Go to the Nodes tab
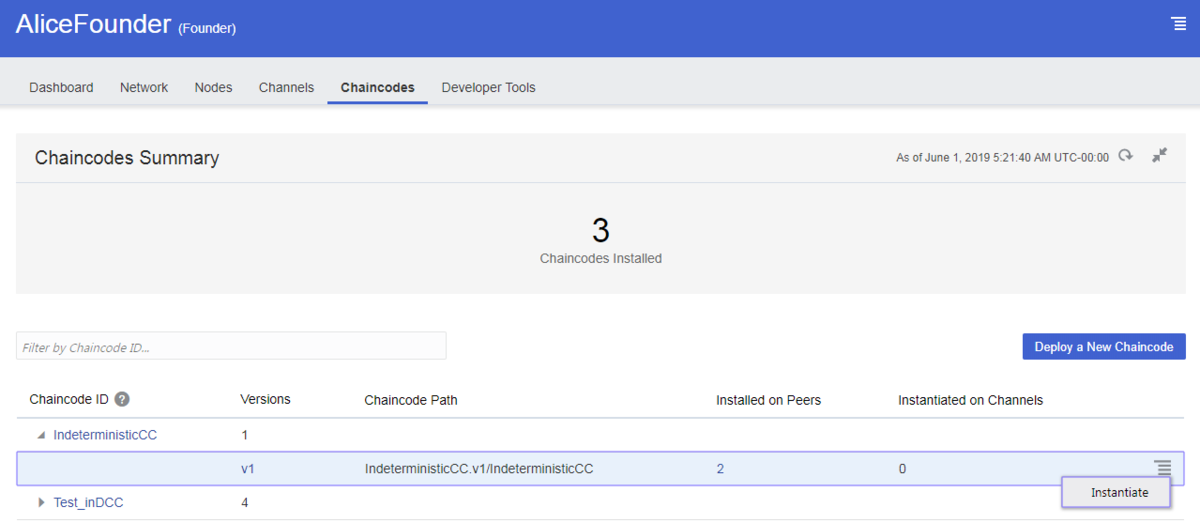This screenshot has width=1200, height=523. tap(213, 88)
